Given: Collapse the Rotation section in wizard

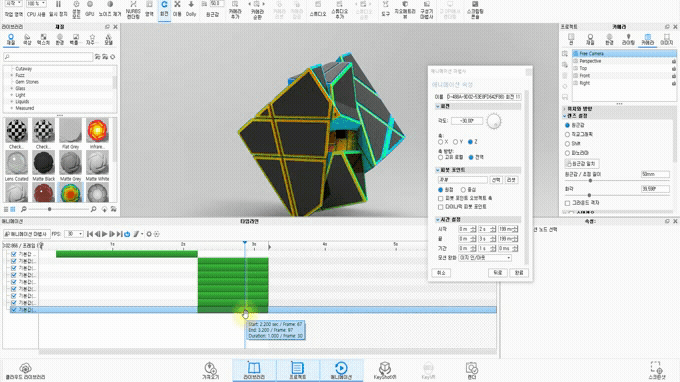Looking at the screenshot, I should coord(438,106).
